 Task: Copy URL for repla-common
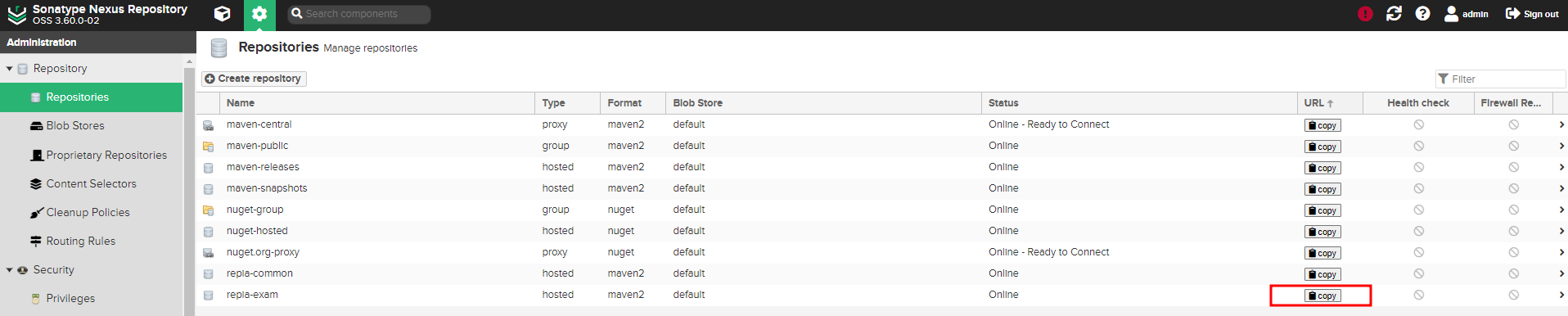click(1322, 274)
